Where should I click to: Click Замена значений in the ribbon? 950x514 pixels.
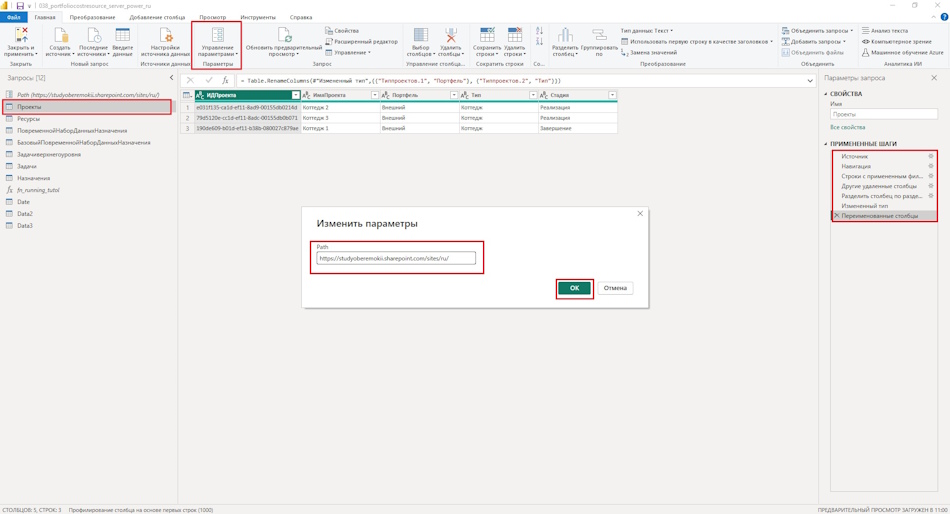tap(649, 53)
